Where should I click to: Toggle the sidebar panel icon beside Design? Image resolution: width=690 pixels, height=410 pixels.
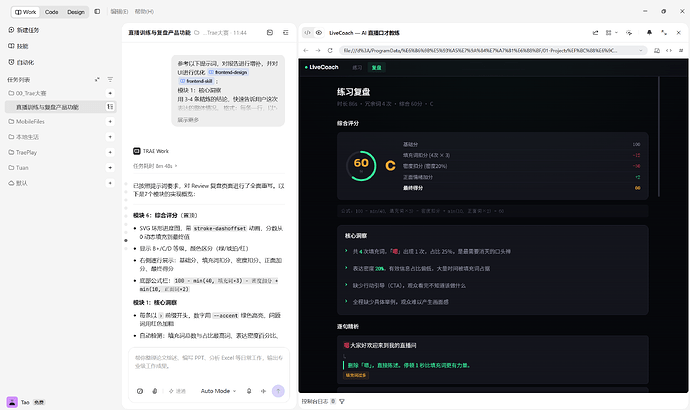[x=97, y=11]
